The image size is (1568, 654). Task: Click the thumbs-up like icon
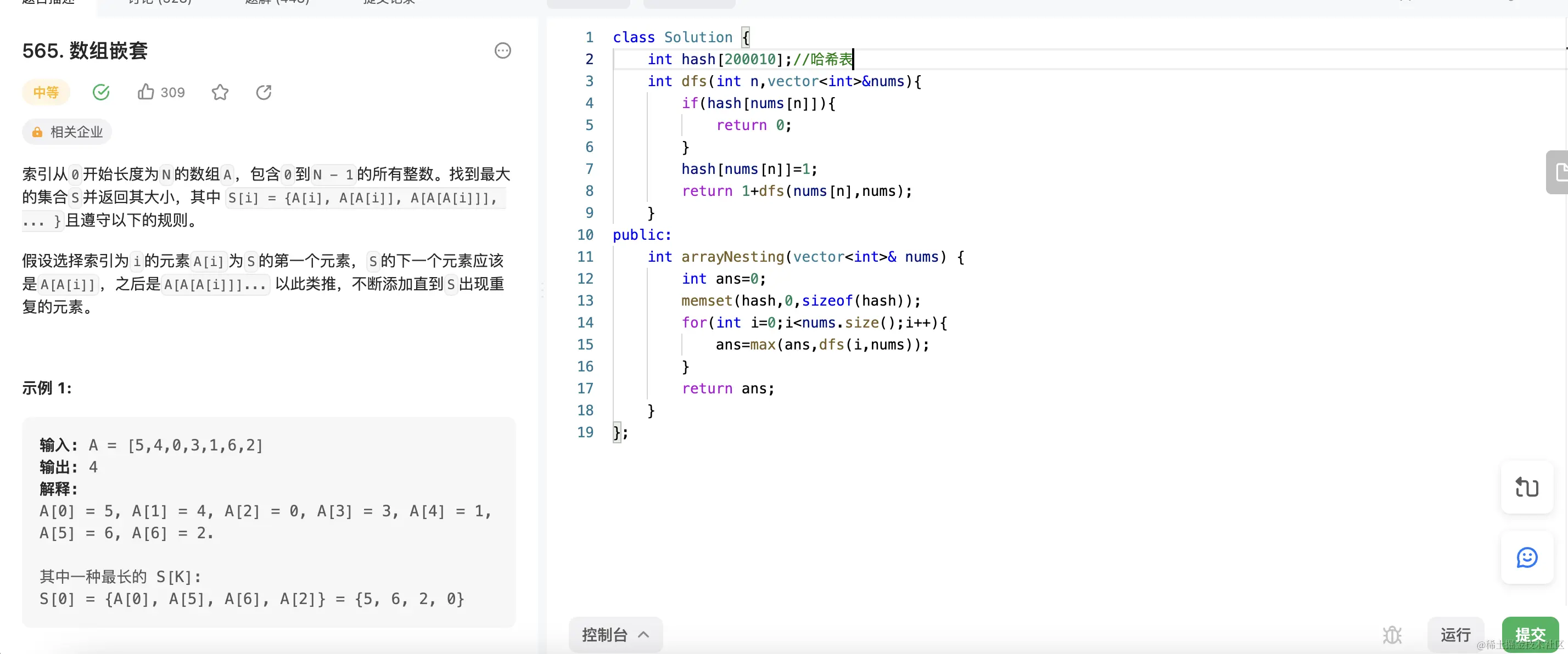tap(145, 93)
